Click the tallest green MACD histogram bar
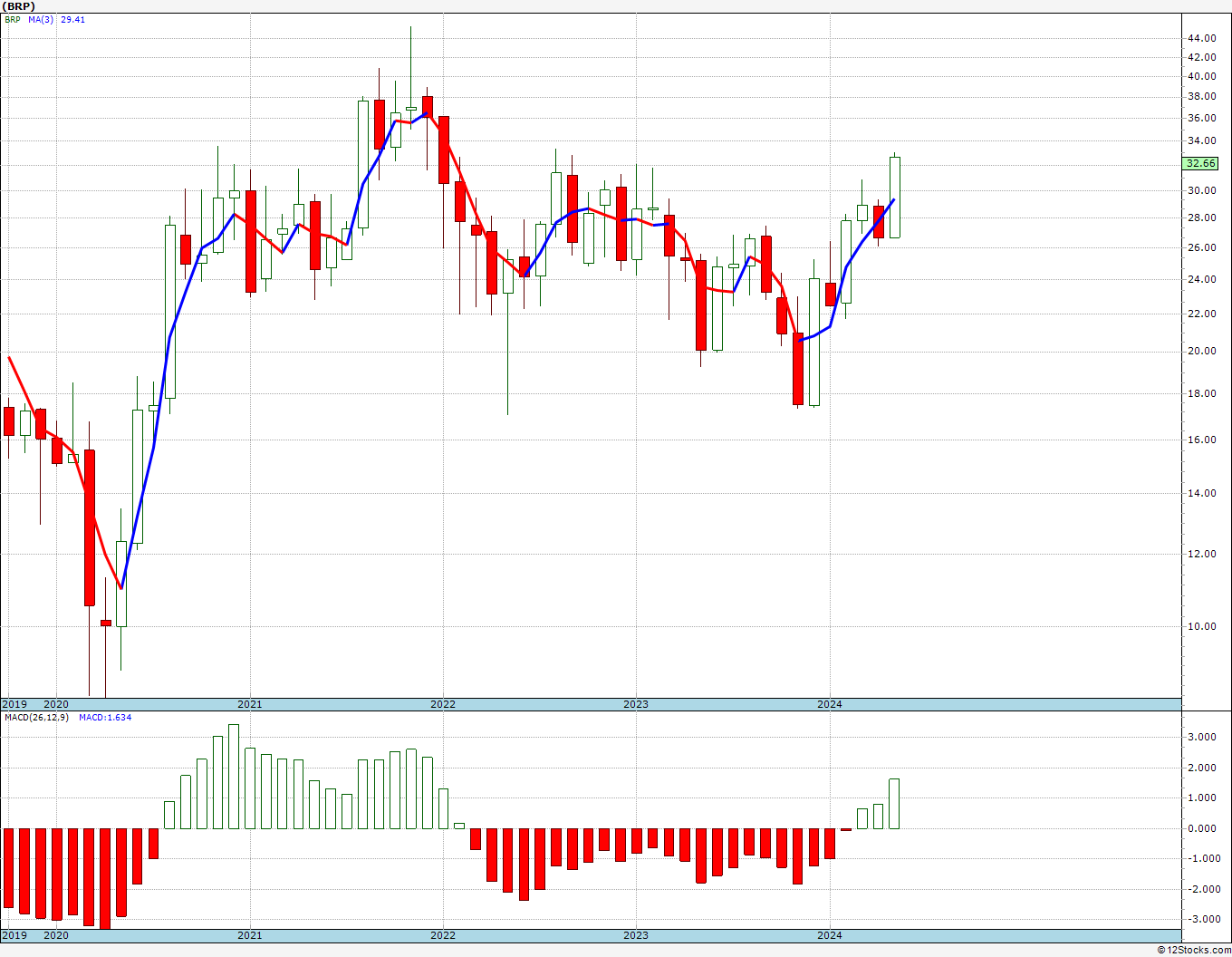 [234, 777]
